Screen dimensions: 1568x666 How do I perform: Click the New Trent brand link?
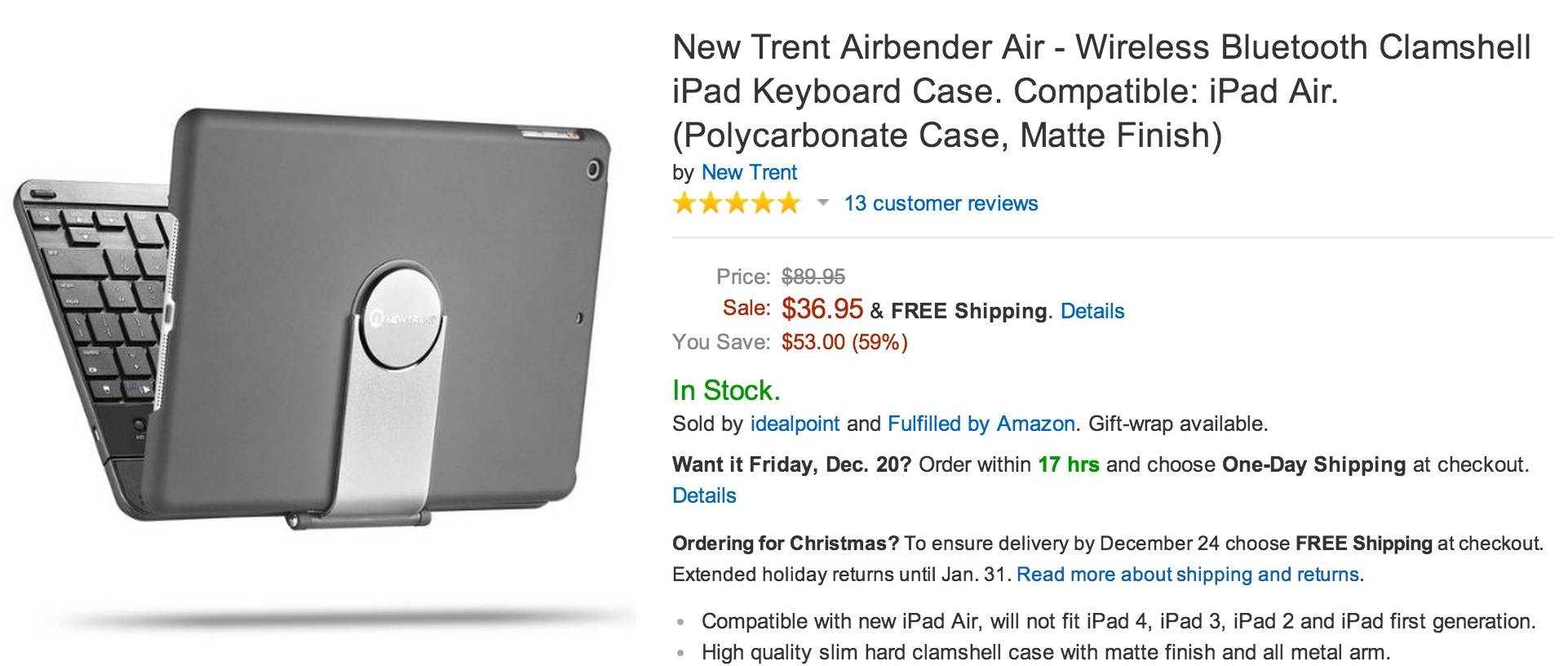tap(749, 172)
